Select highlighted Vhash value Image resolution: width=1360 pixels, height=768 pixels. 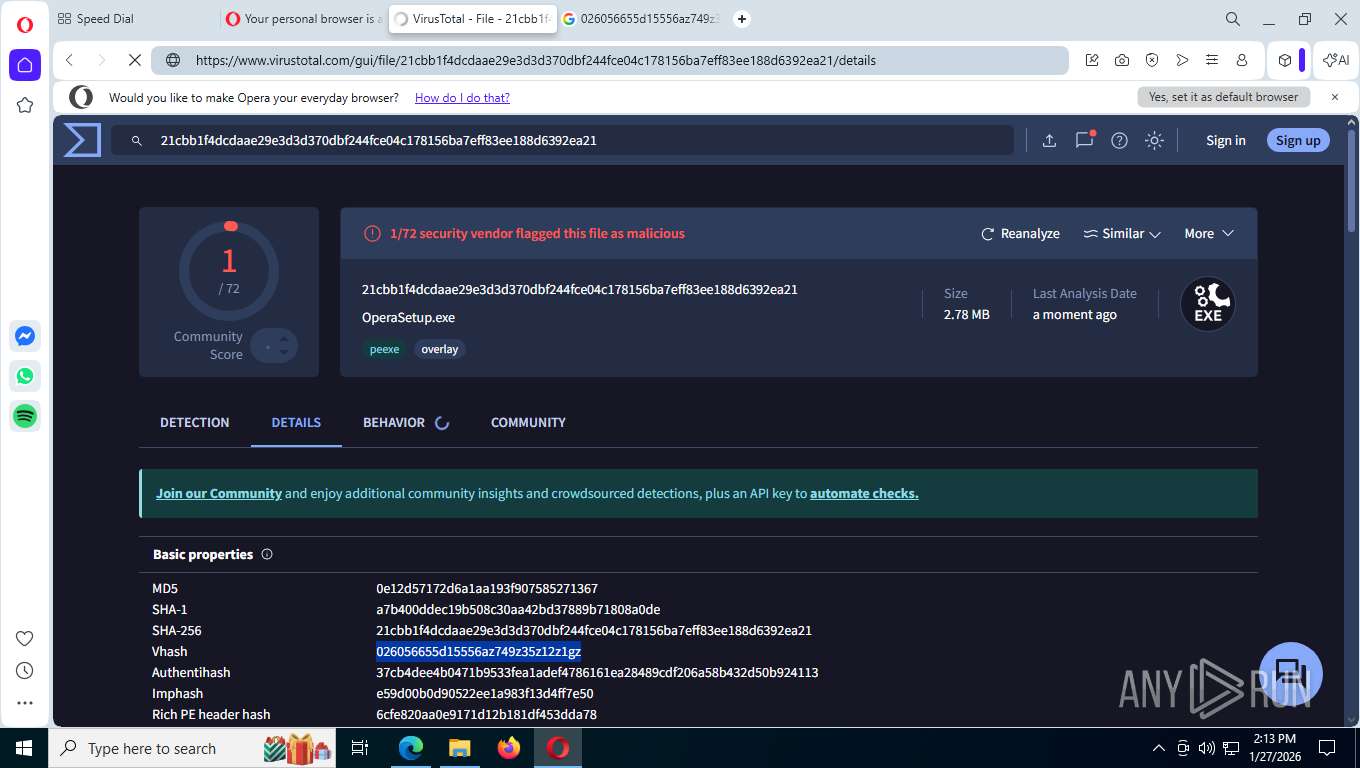coord(478,651)
